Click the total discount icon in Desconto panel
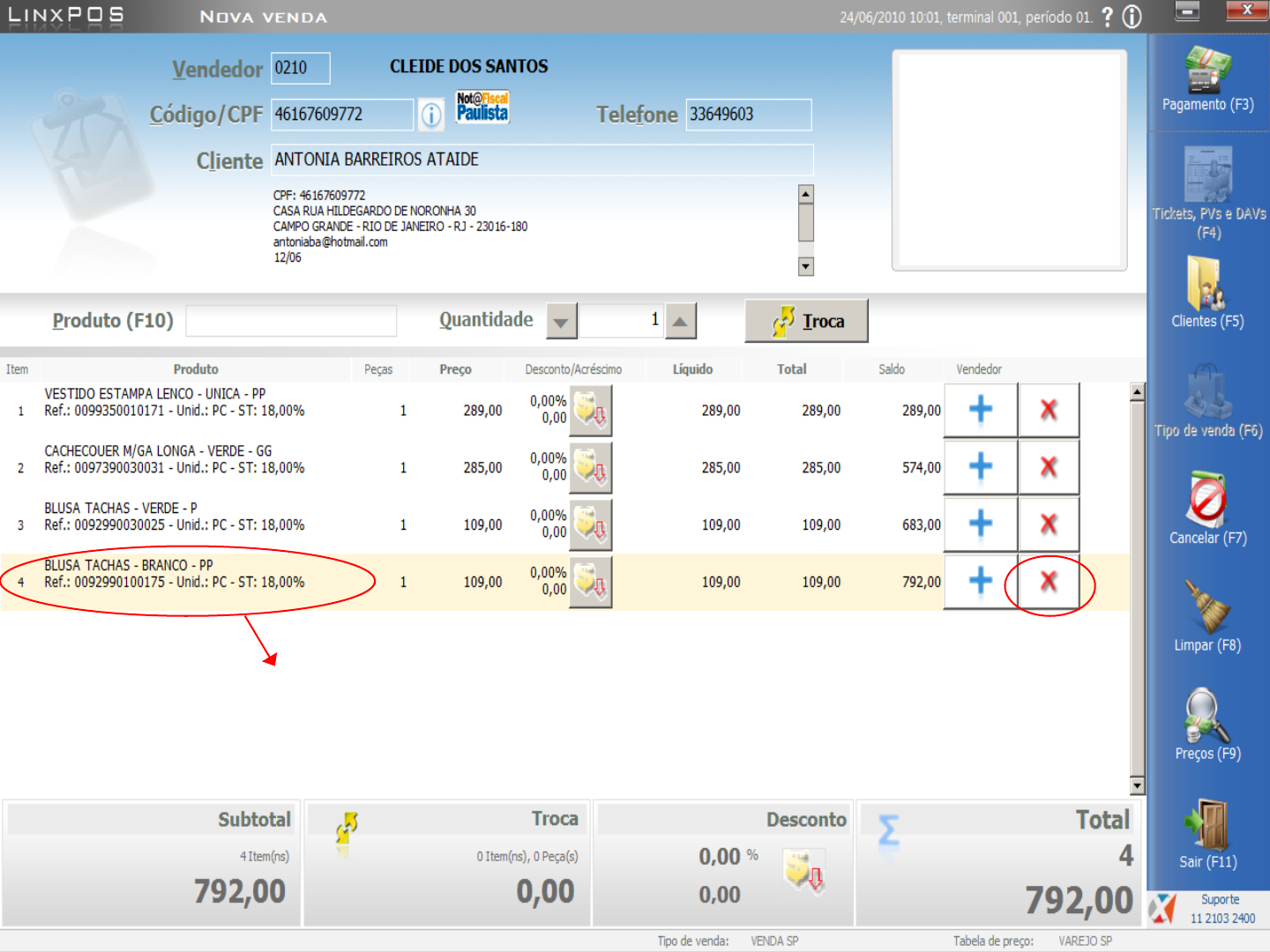The width and height of the screenshot is (1270, 952). click(x=804, y=872)
